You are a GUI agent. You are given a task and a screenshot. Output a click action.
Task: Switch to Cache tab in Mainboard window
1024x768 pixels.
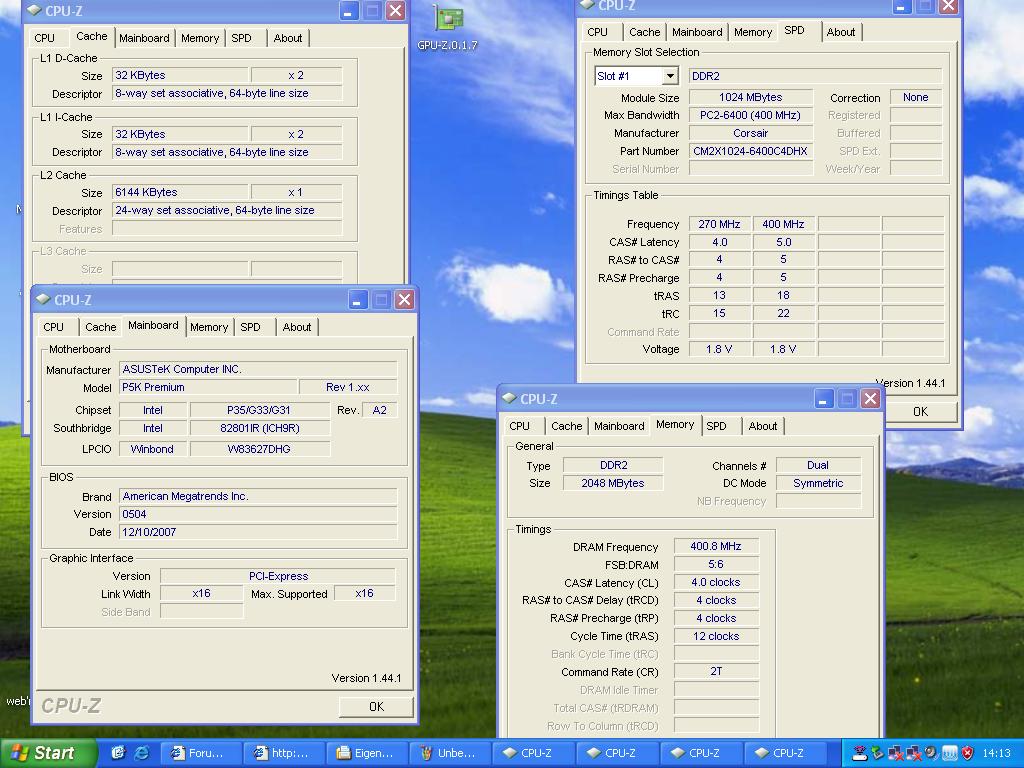(x=101, y=327)
